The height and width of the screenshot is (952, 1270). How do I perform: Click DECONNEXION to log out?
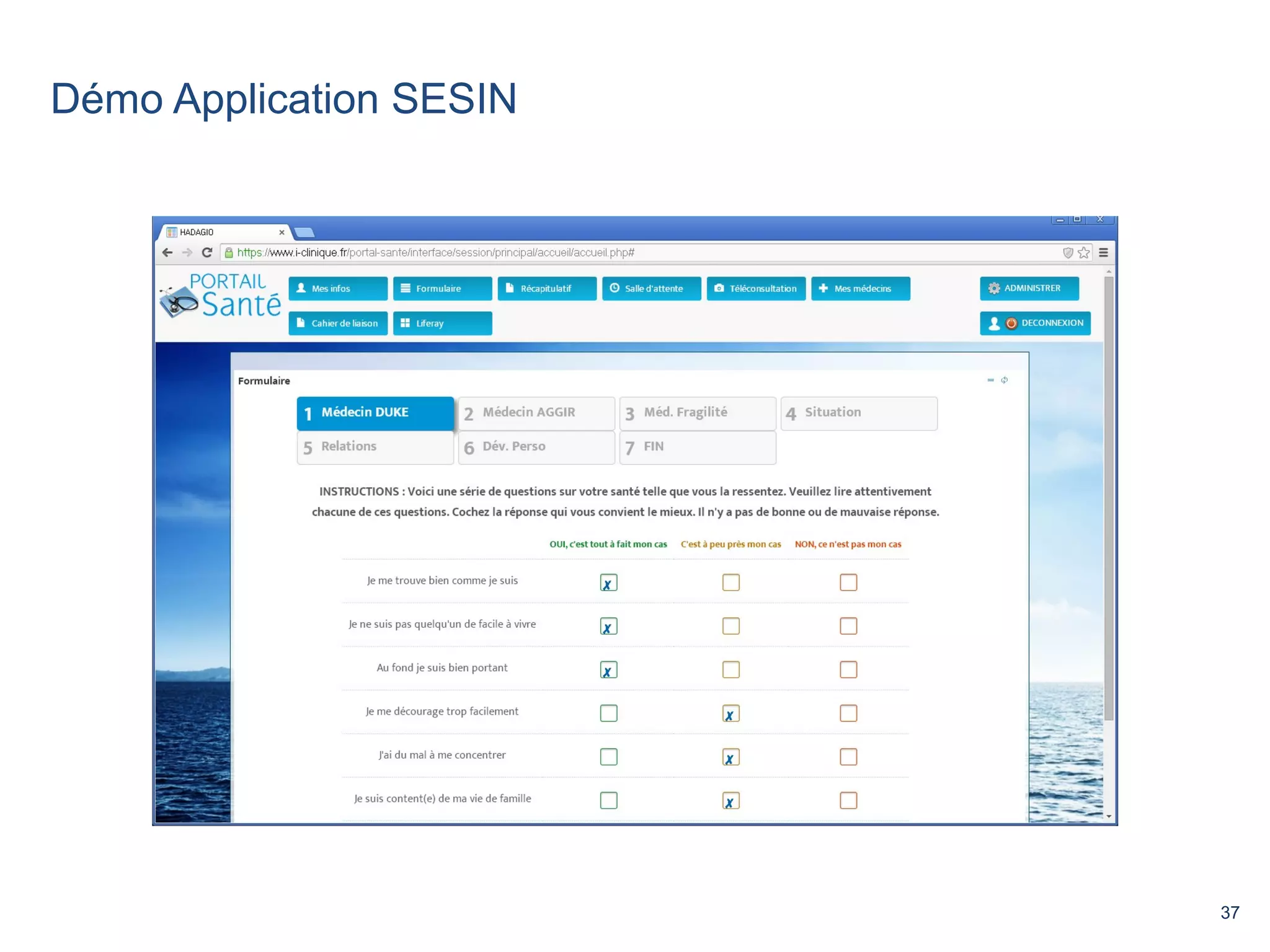pyautogui.click(x=1035, y=323)
